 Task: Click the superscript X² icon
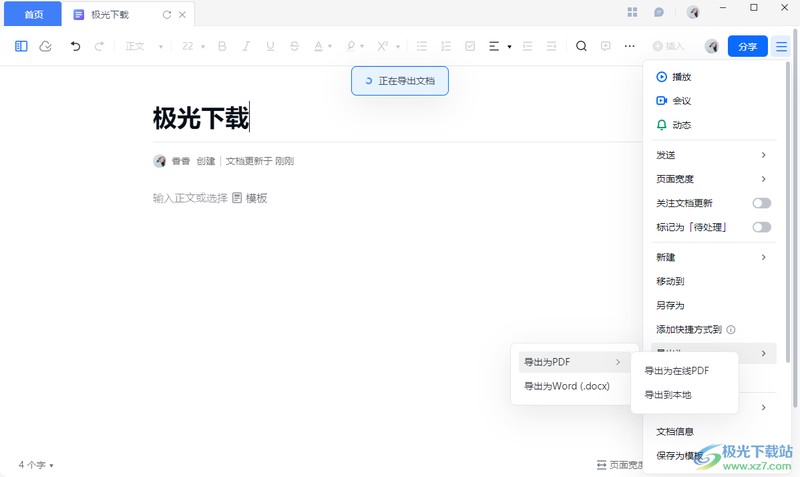383,46
